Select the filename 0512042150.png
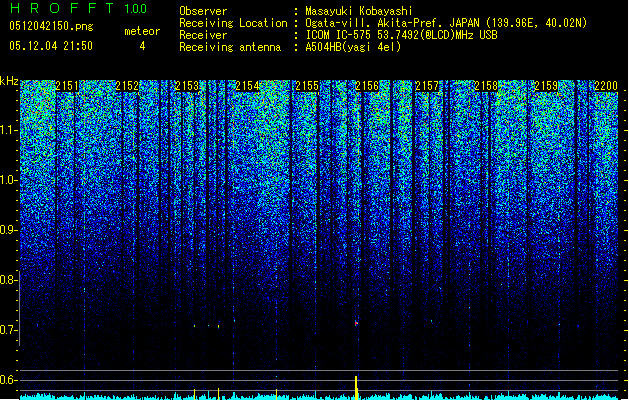Screen dimensions: 629x400 pyautogui.click(x=51, y=26)
